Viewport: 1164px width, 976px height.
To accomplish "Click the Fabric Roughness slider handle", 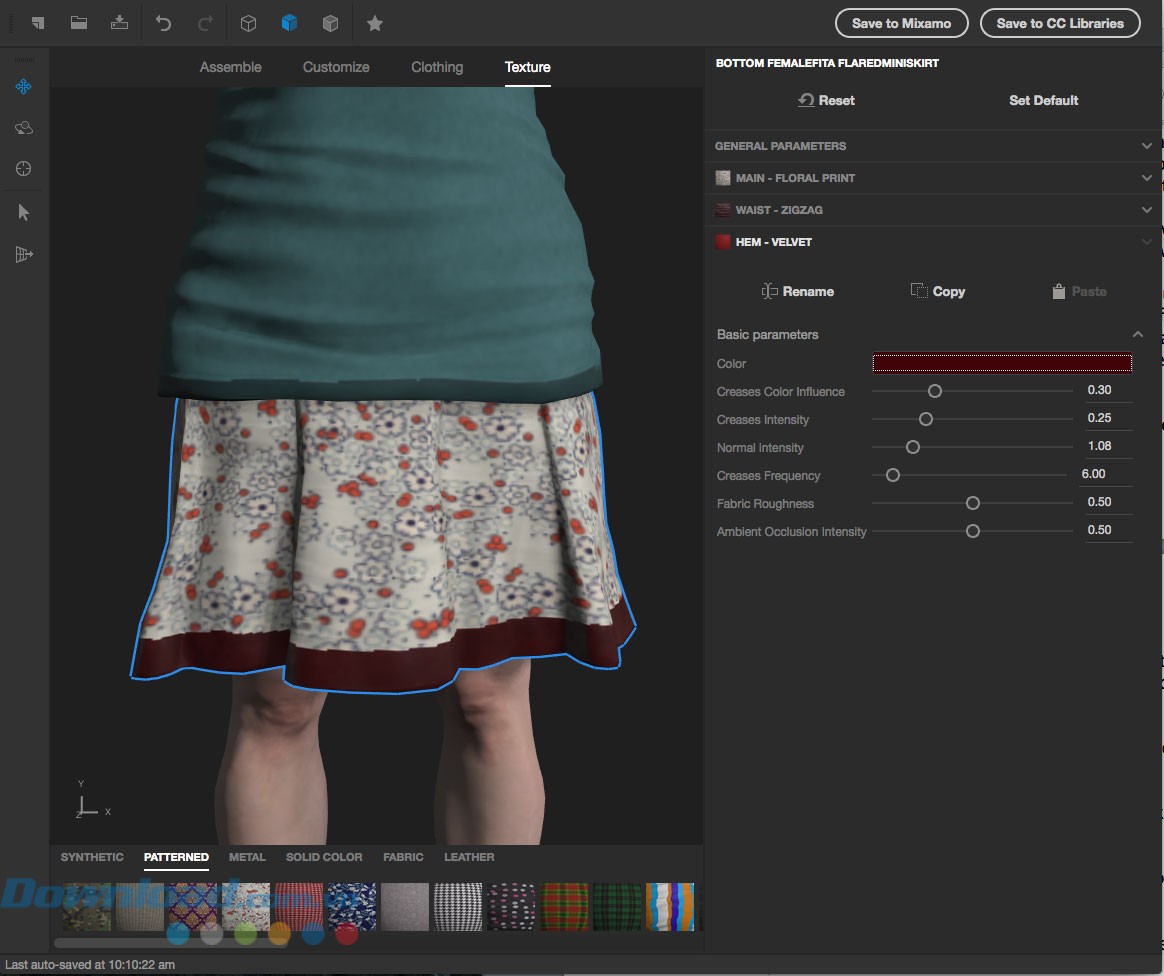I will coord(972,503).
